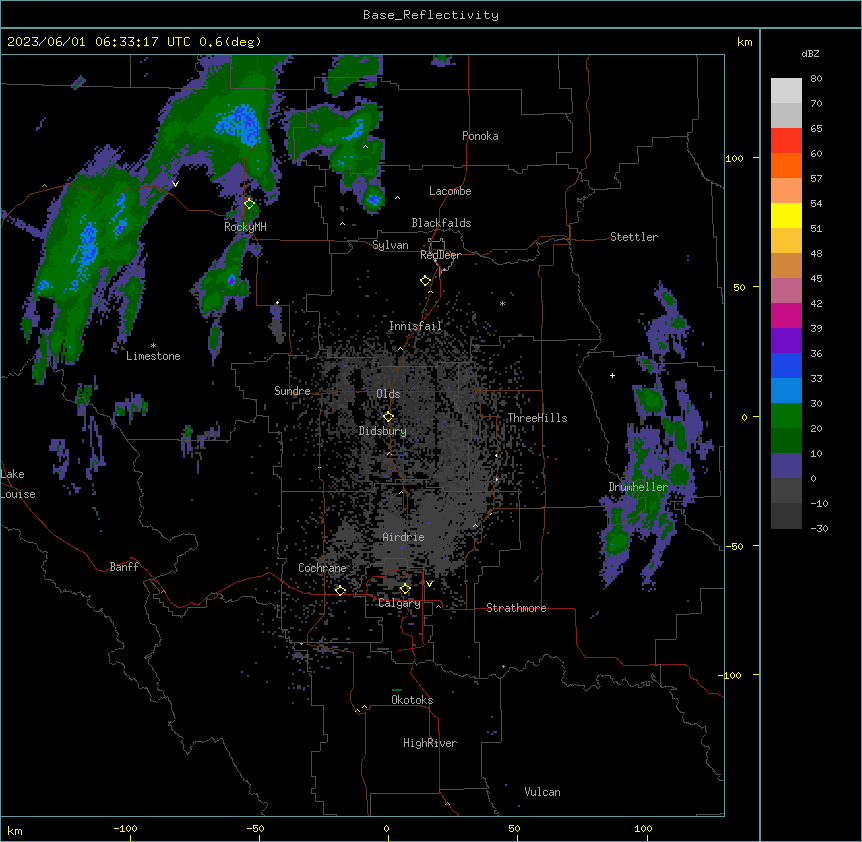Click the Airdrie city label
The height and width of the screenshot is (842, 862).
pos(403,537)
